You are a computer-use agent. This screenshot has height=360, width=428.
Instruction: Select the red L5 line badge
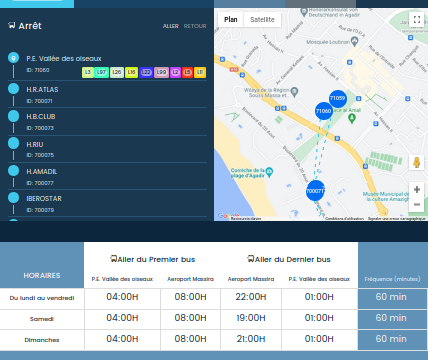point(187,72)
